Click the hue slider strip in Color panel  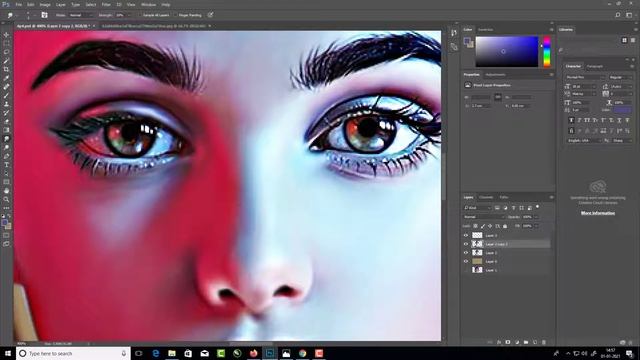tap(547, 51)
